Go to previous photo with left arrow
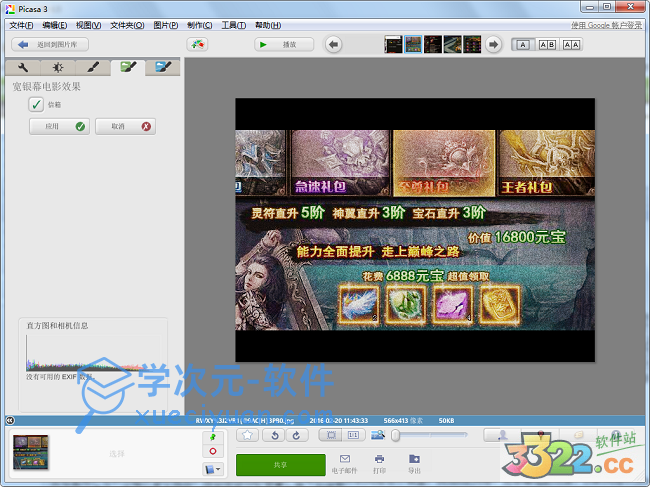Screen dimensions: 650x487 (x=333, y=44)
